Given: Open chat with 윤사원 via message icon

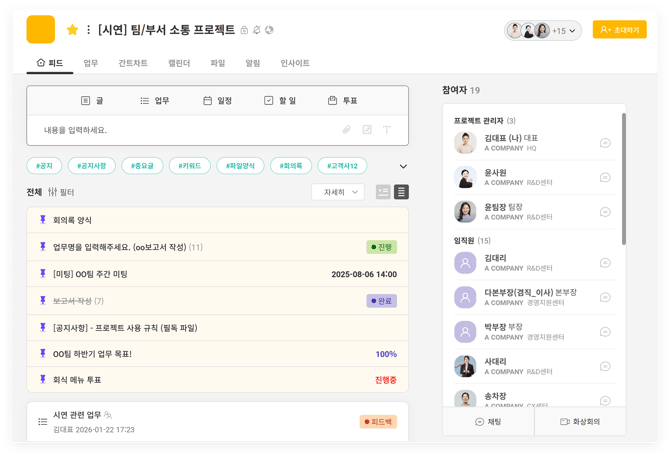Looking at the screenshot, I should 605,178.
